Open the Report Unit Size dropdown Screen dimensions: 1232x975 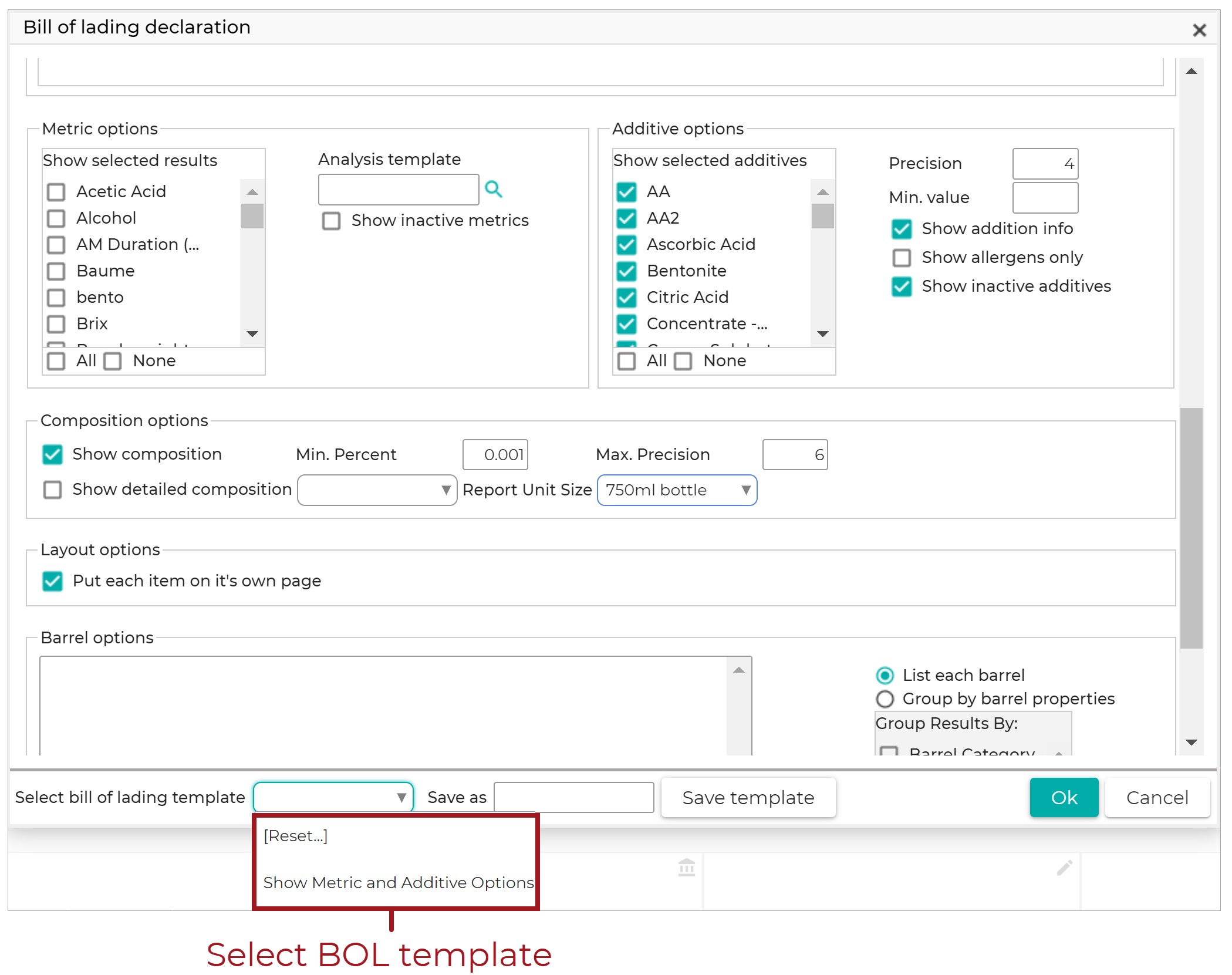pyautogui.click(x=677, y=490)
